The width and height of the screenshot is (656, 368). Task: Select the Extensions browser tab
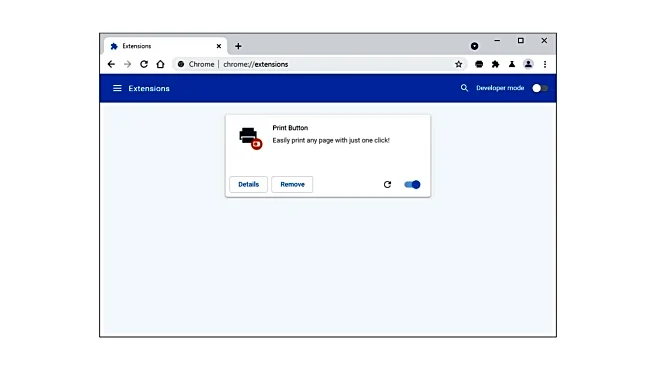tap(165, 46)
